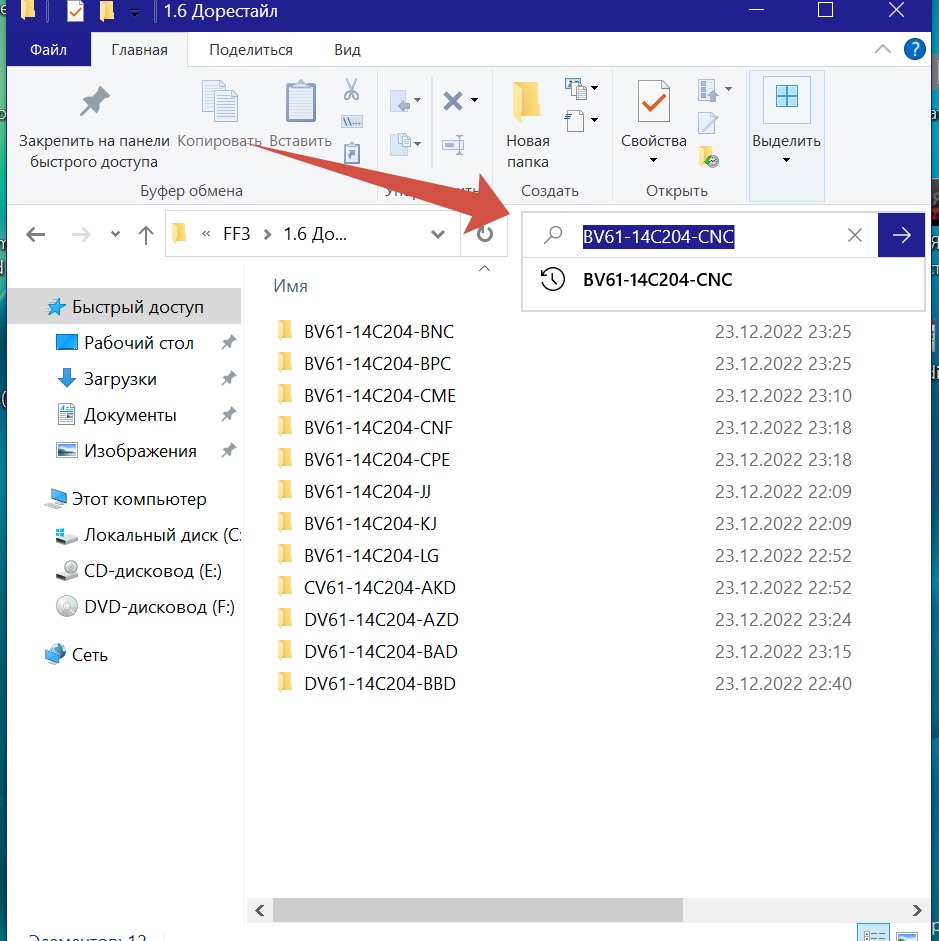The image size is (939, 941).
Task: Click the New folder icon
Action: click(x=527, y=102)
